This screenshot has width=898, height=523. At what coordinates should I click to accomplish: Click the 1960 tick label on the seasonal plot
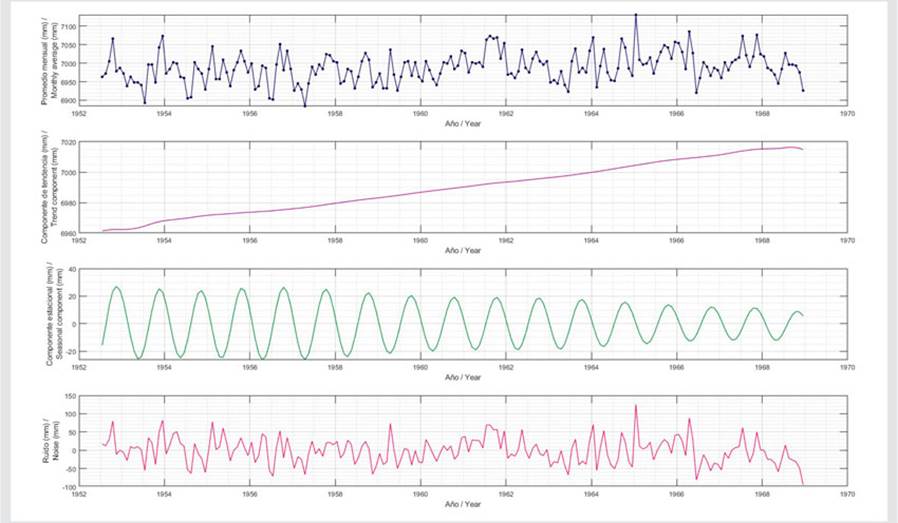tap(420, 368)
